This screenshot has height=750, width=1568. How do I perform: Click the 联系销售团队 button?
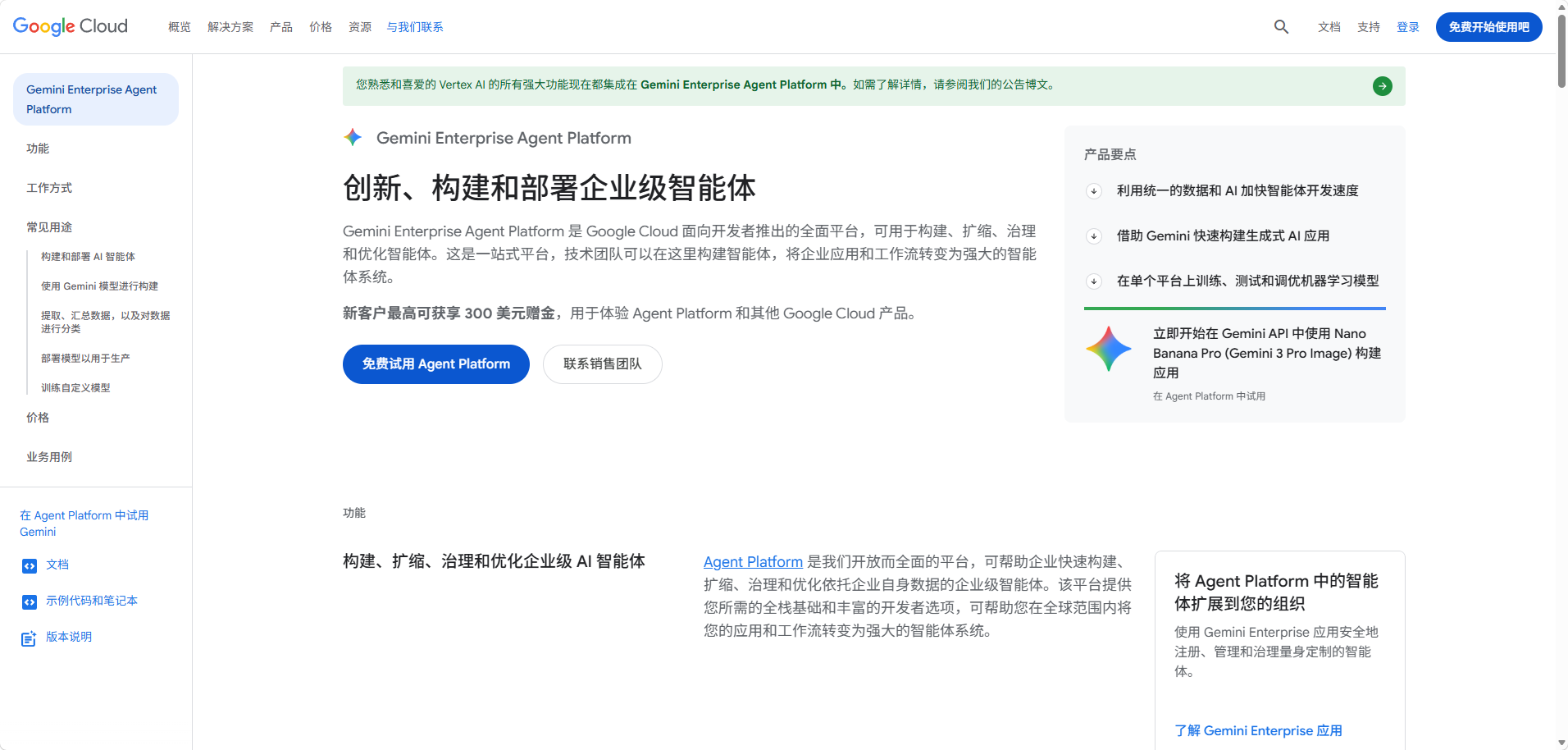(603, 364)
